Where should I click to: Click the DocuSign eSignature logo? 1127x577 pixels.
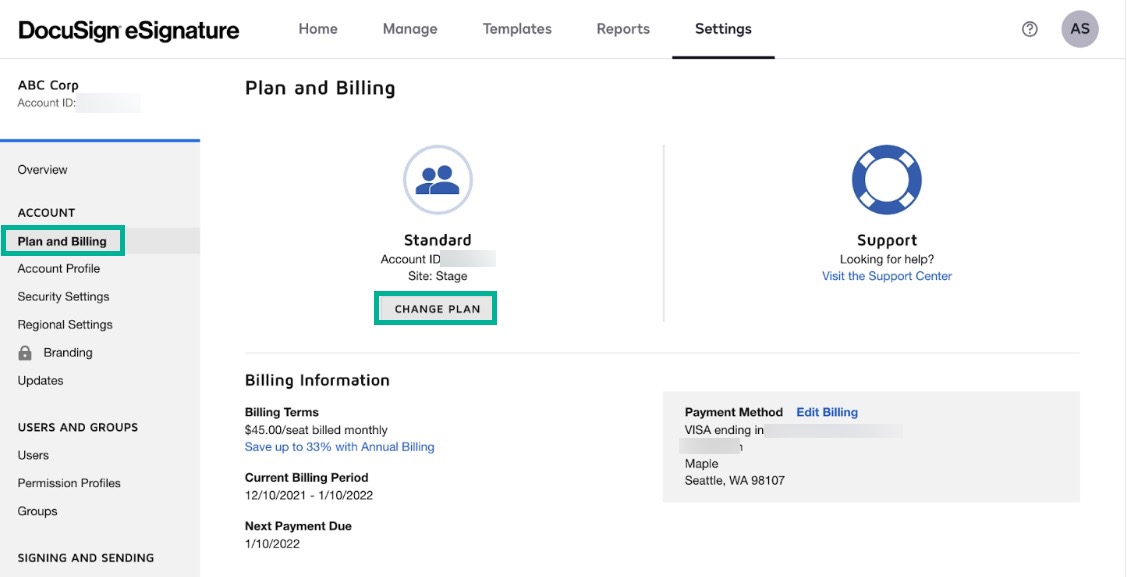coord(129,29)
